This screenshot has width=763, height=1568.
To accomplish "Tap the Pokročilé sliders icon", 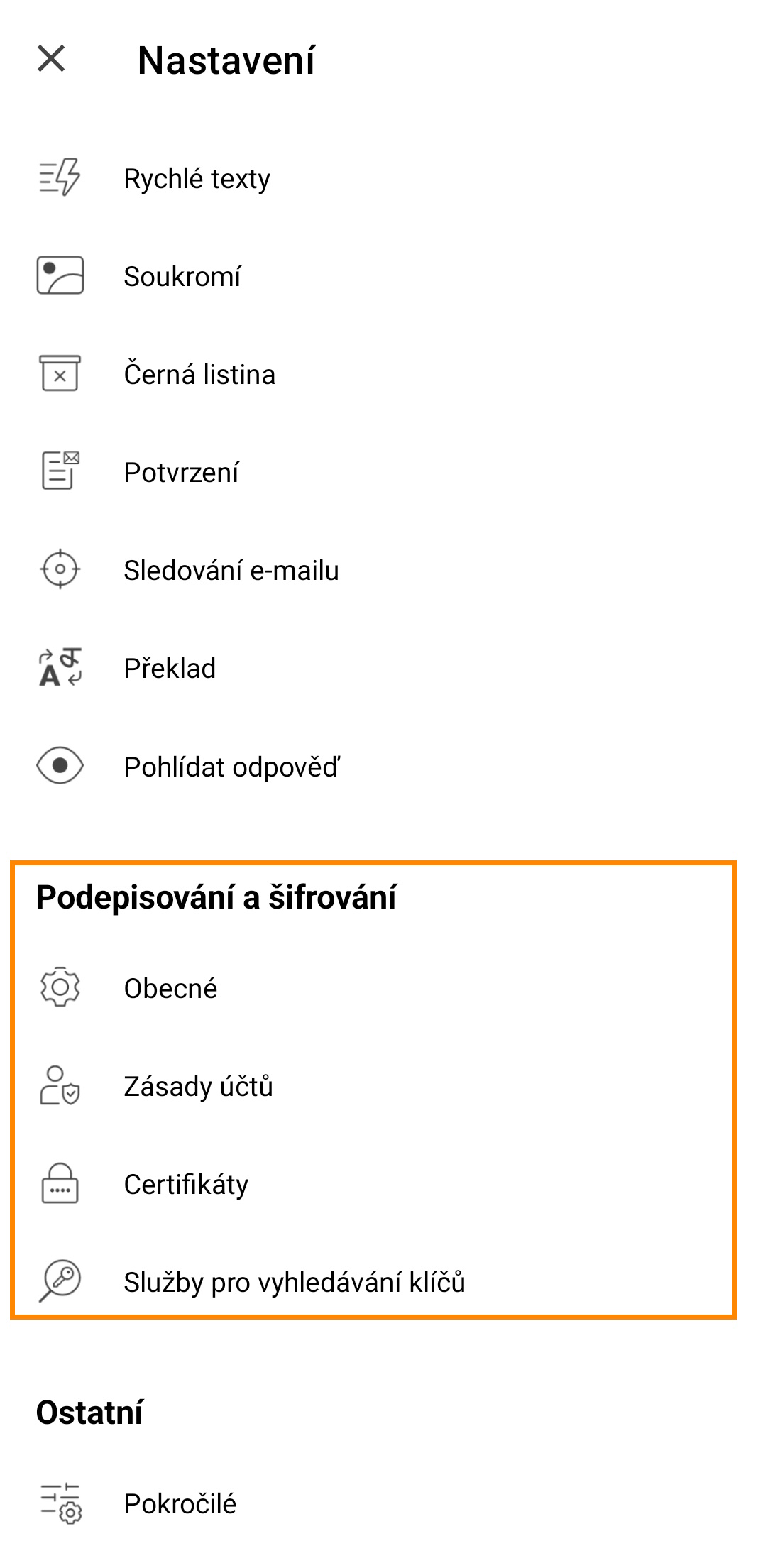I will click(x=60, y=1503).
